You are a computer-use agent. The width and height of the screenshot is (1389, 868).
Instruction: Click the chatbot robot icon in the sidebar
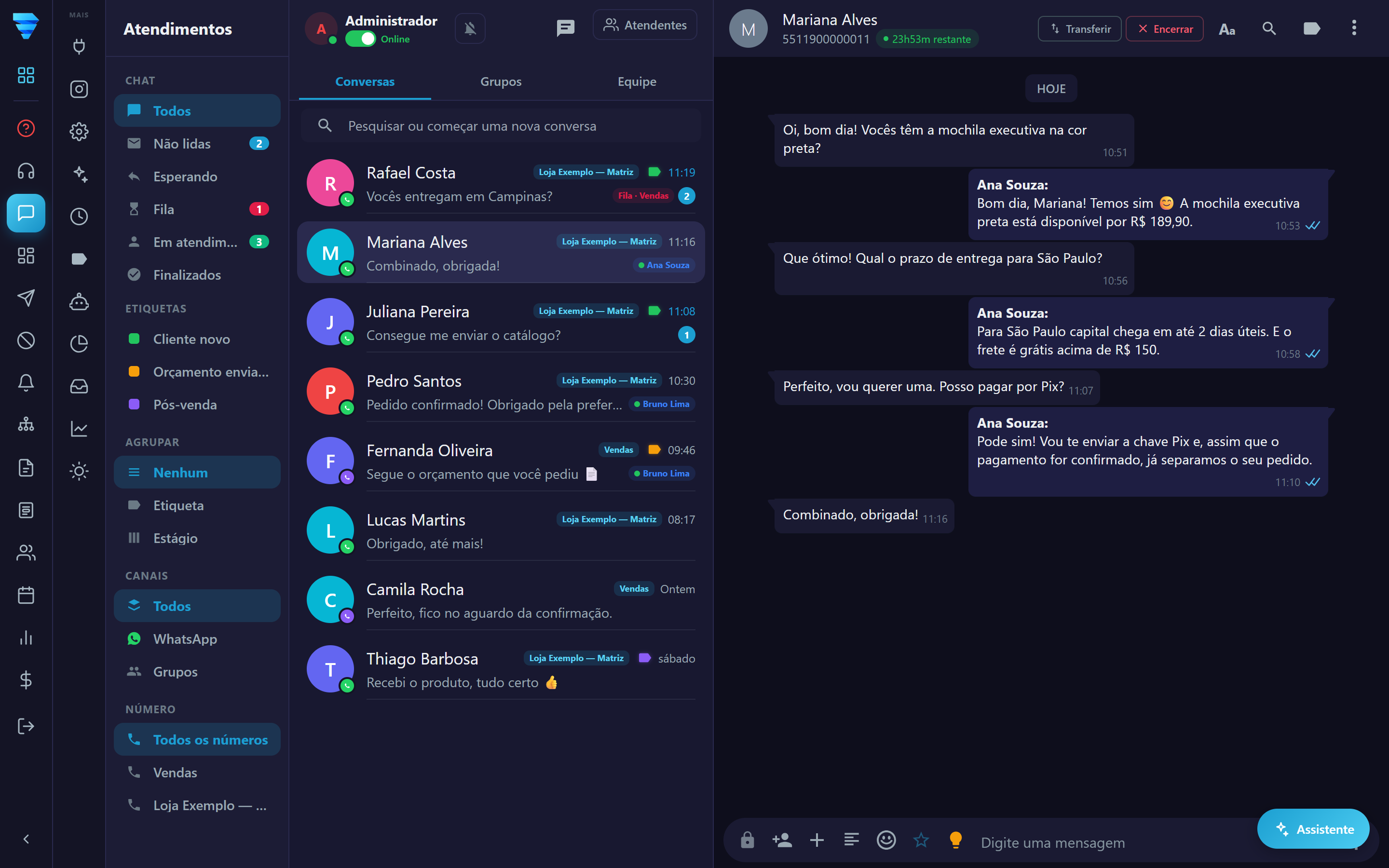tap(79, 301)
